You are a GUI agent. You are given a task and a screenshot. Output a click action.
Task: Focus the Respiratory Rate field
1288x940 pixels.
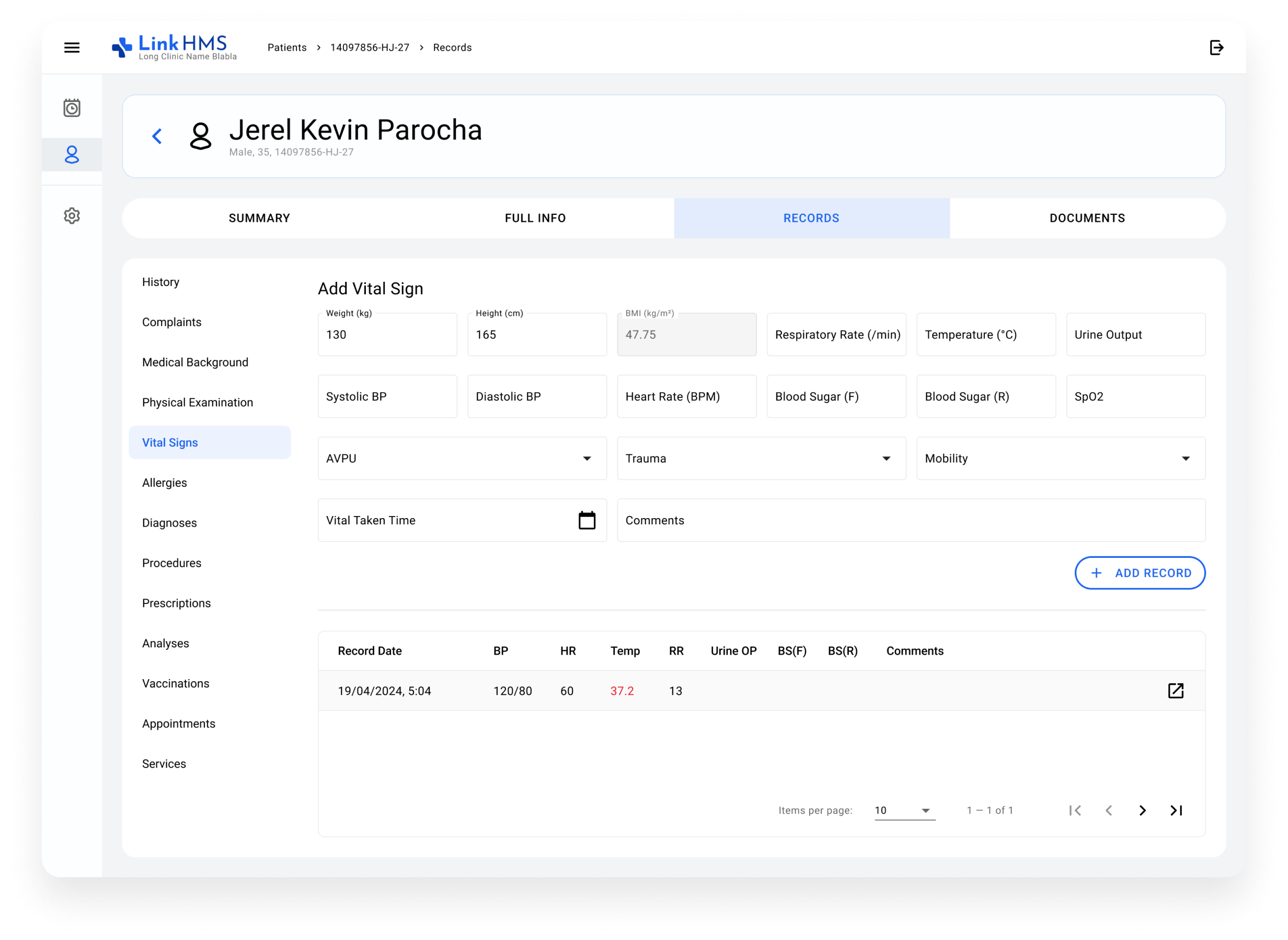coord(836,335)
